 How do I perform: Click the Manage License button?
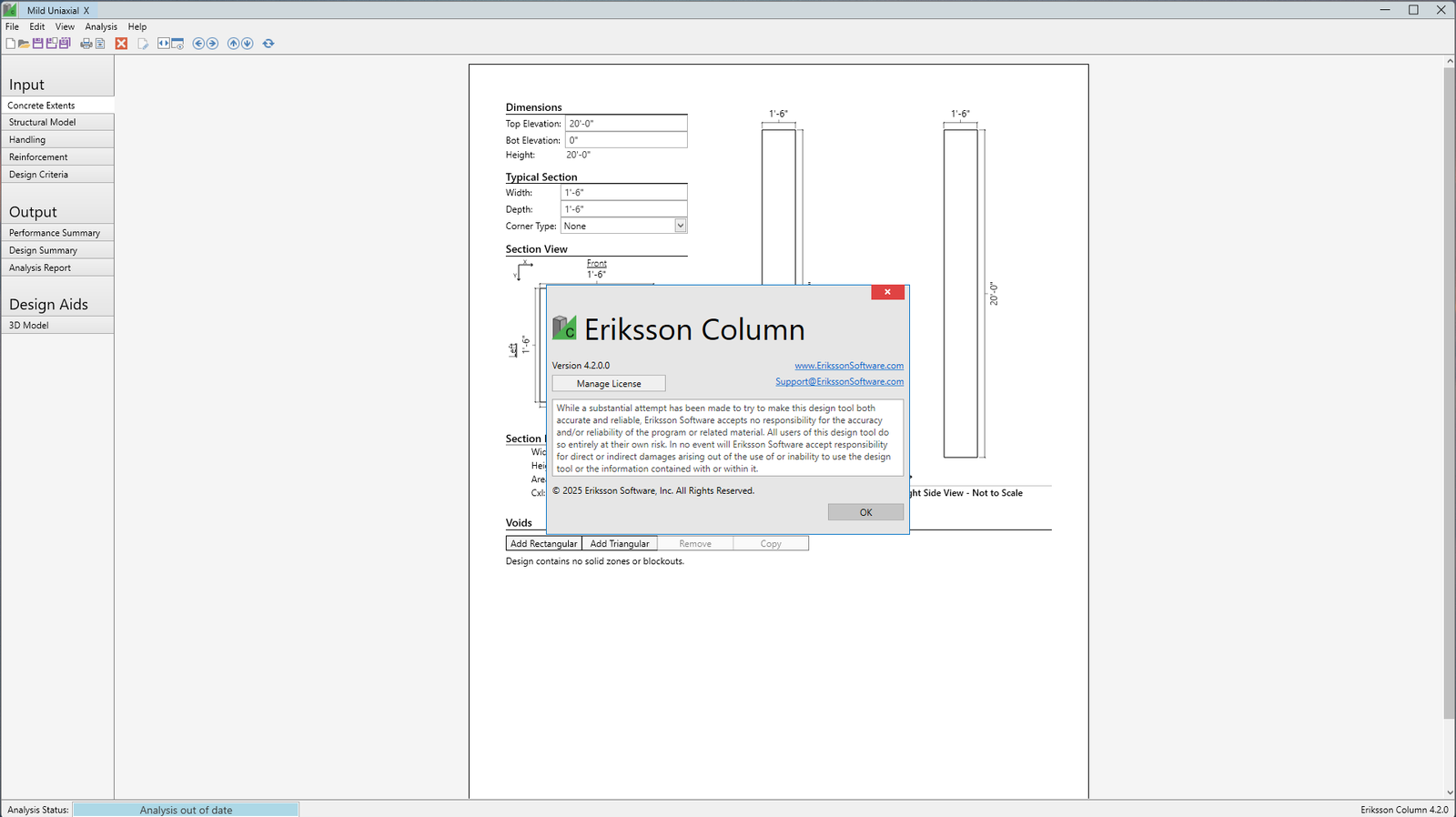point(609,384)
